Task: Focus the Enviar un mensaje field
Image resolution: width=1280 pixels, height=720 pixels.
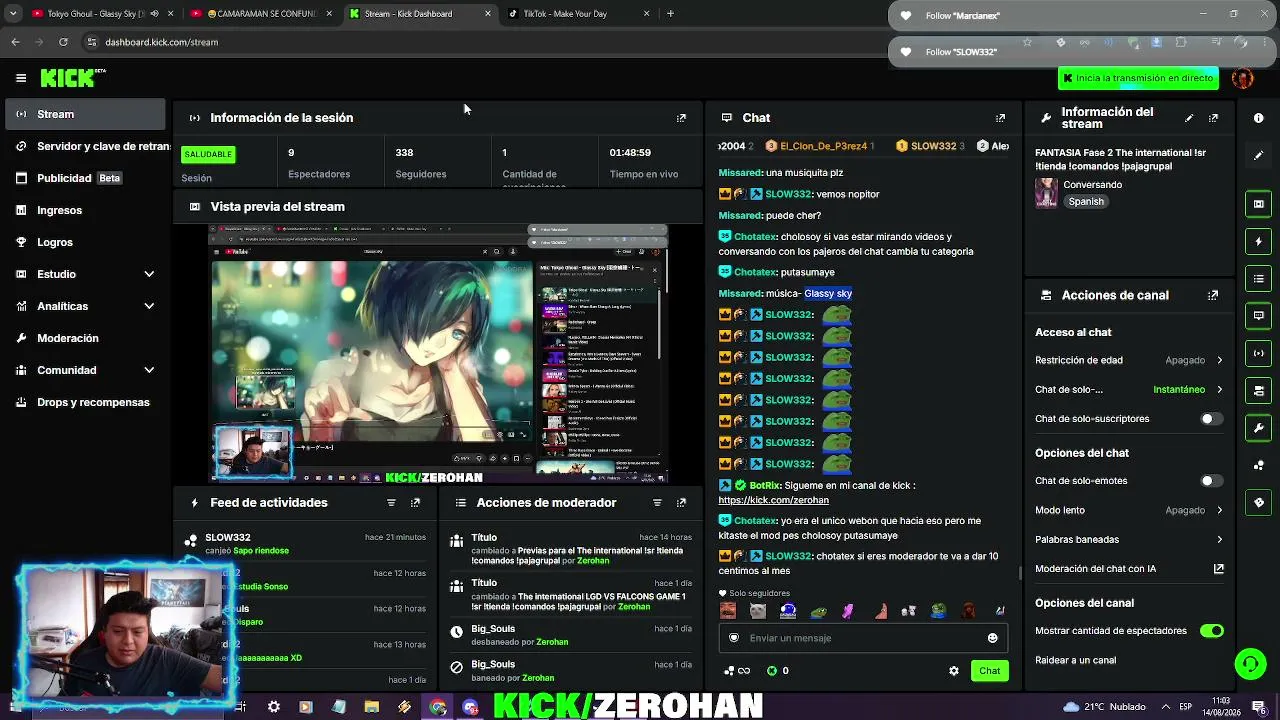Action: pos(864,638)
